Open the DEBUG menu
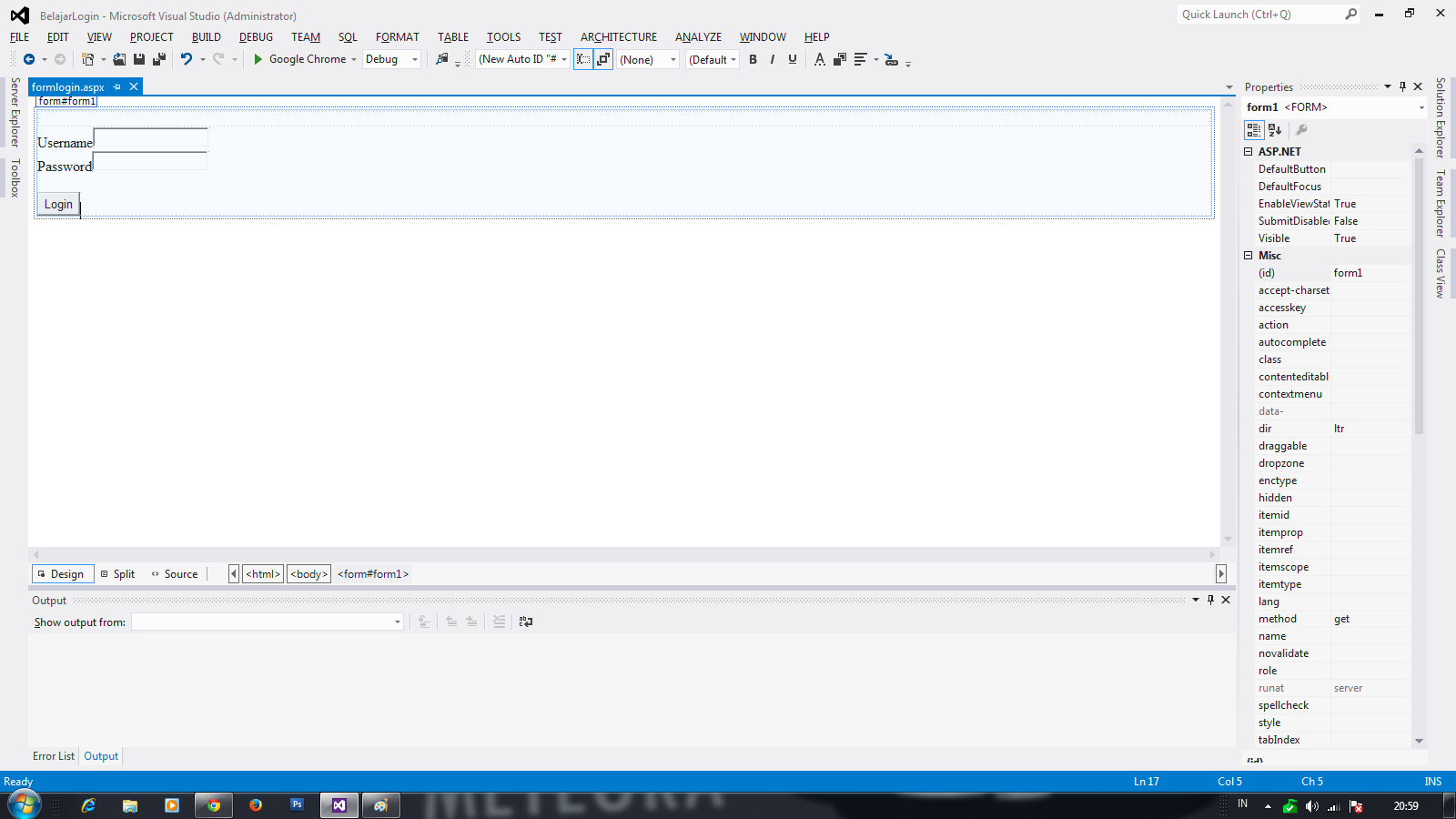 (x=255, y=36)
